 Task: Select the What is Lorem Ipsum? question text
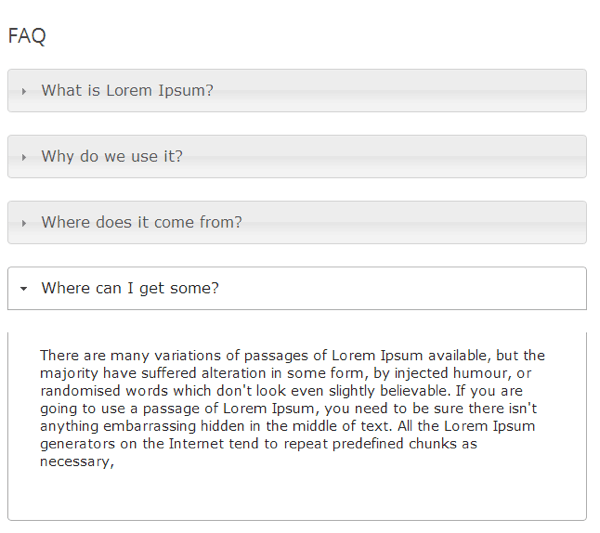coord(127,91)
